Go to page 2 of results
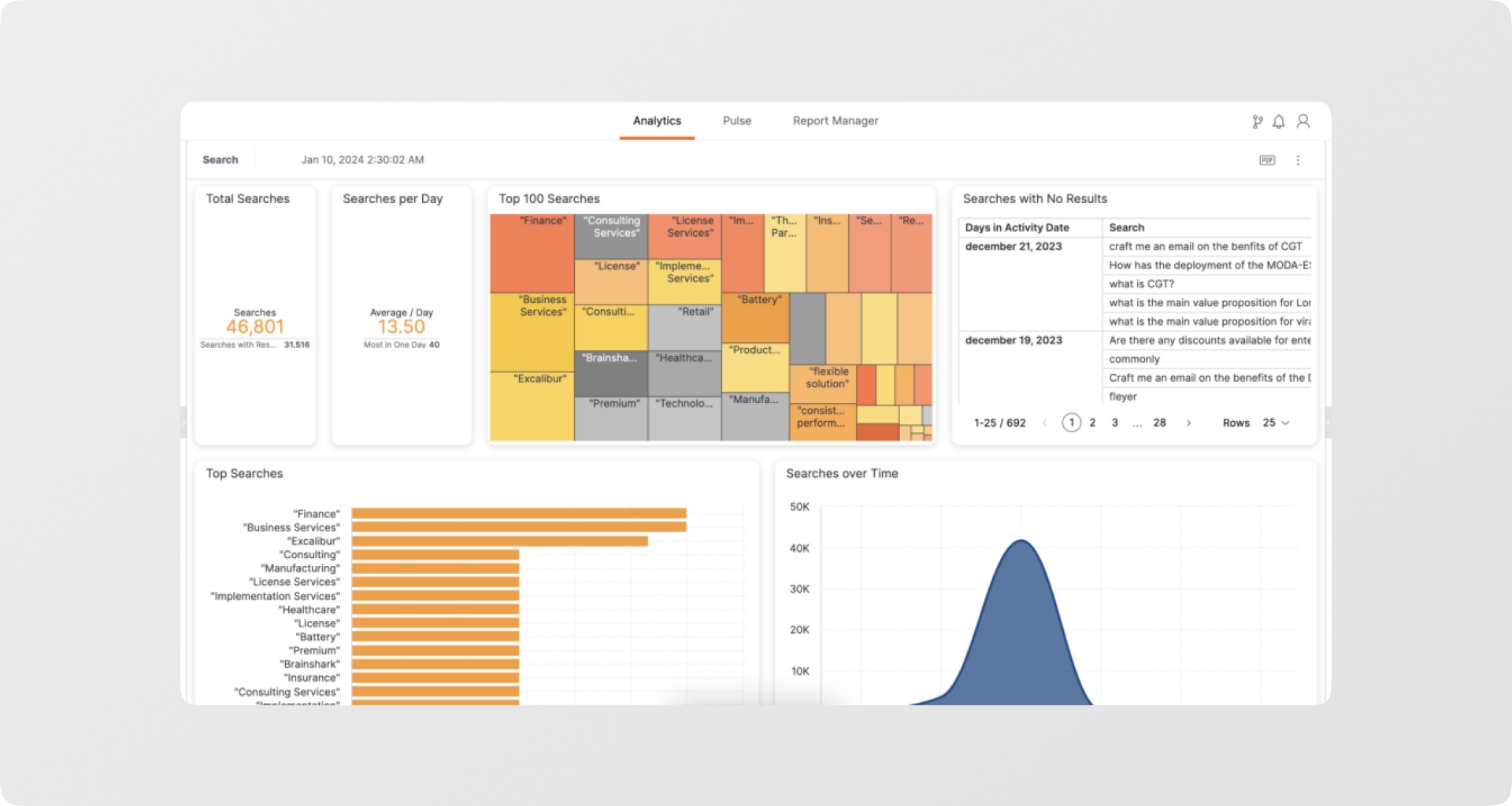 [1092, 423]
